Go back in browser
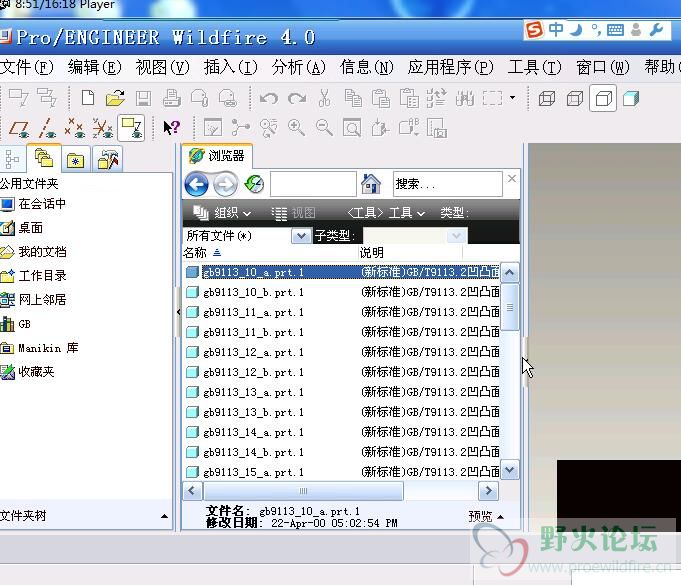The image size is (681, 585). click(196, 185)
